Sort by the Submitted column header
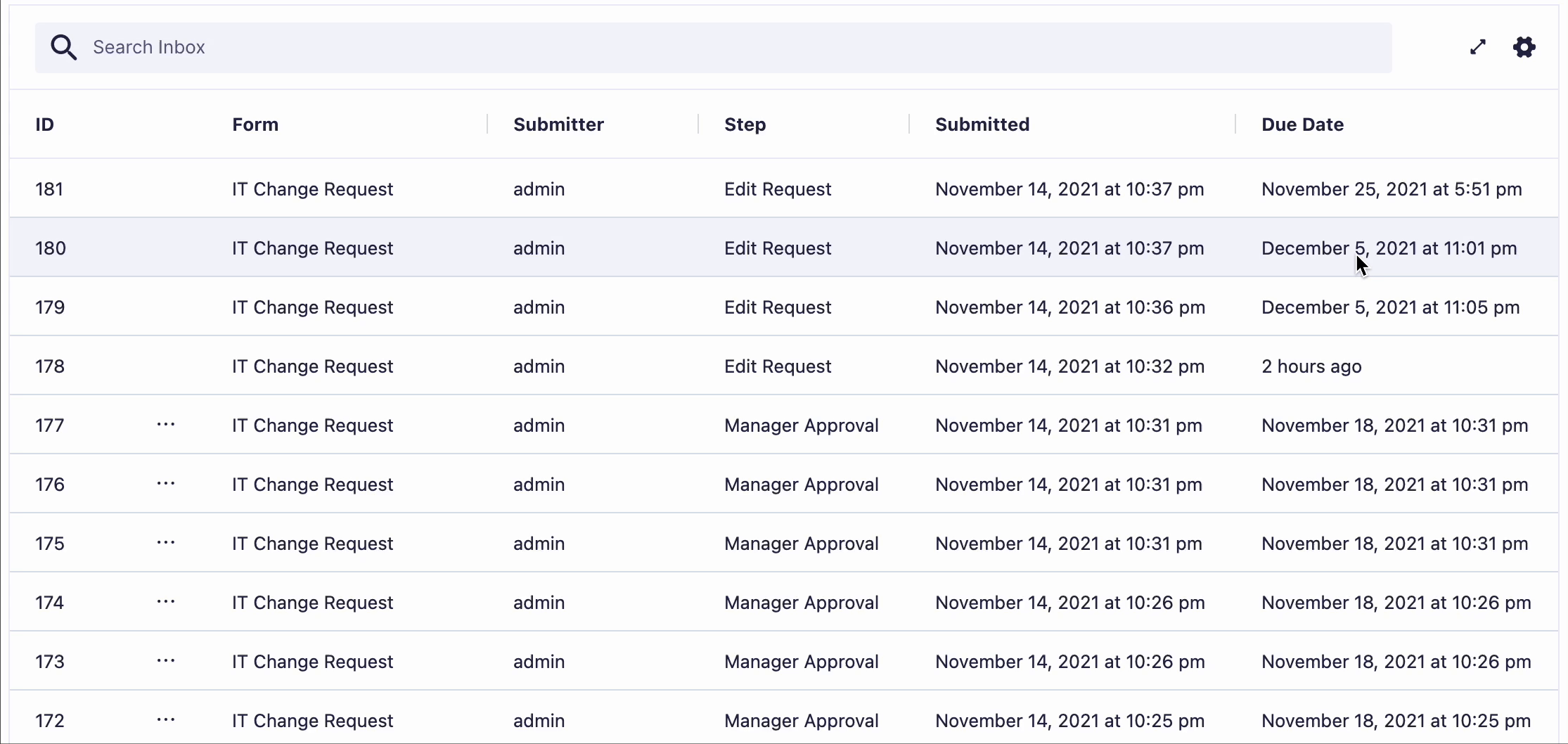 [982, 124]
